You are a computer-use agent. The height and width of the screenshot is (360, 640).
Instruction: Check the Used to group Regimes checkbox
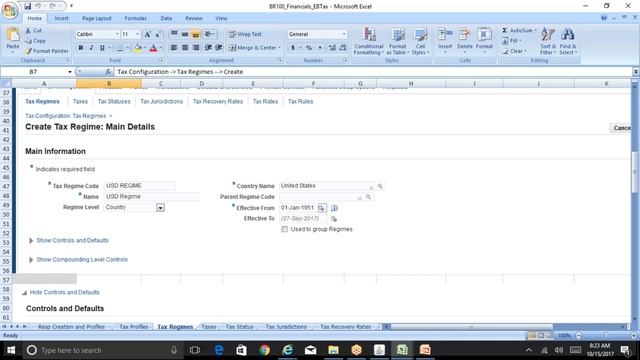[284, 229]
